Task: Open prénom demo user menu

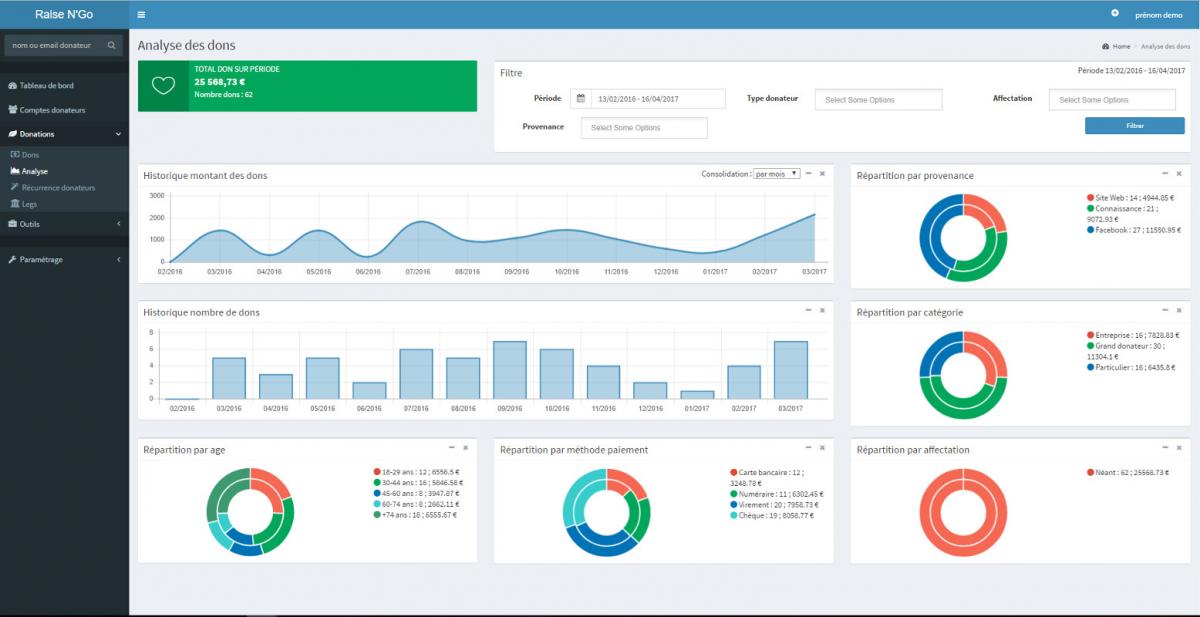Action: tap(1158, 15)
